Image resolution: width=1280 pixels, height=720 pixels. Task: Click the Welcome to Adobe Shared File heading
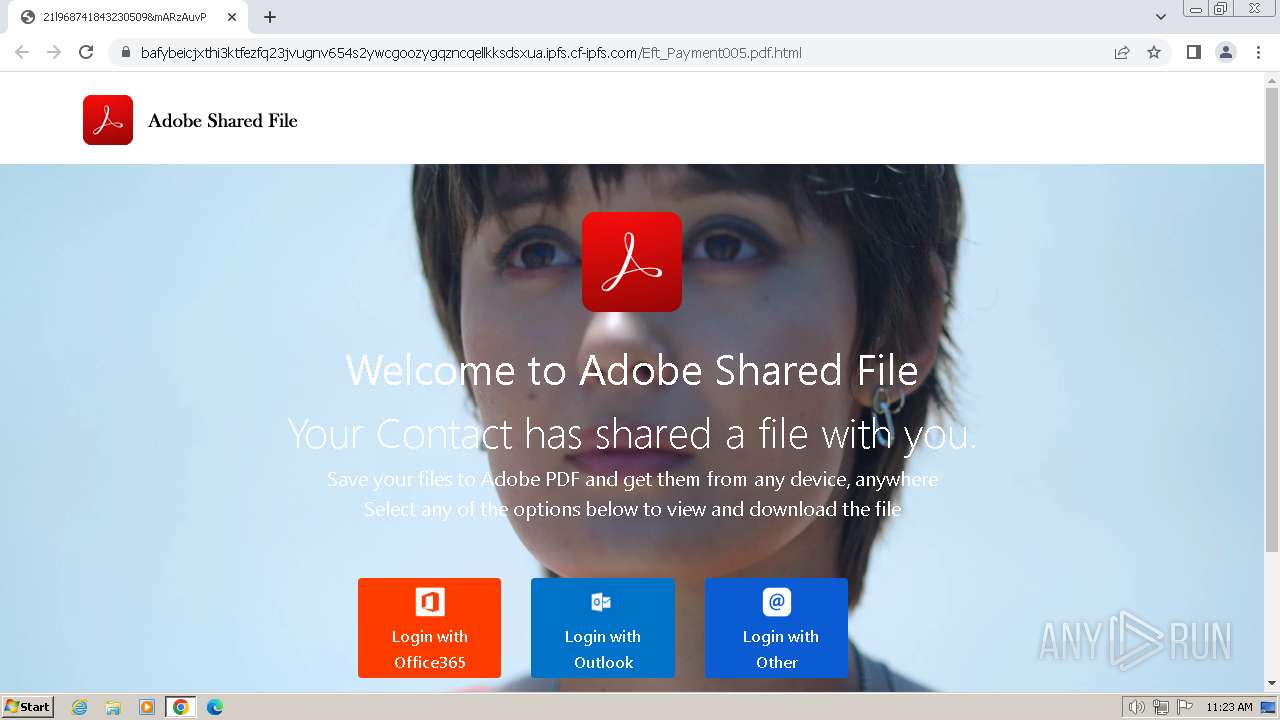coord(632,371)
